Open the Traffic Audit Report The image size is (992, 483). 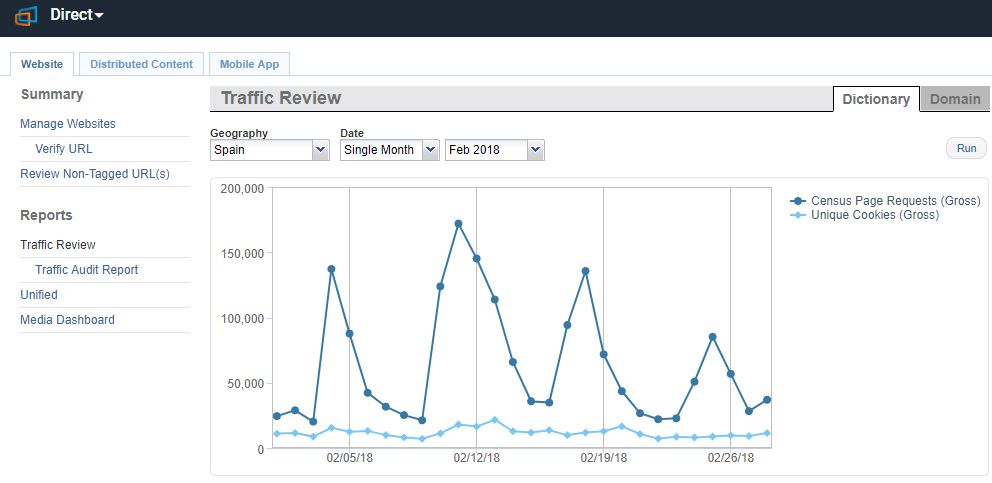[87, 270]
